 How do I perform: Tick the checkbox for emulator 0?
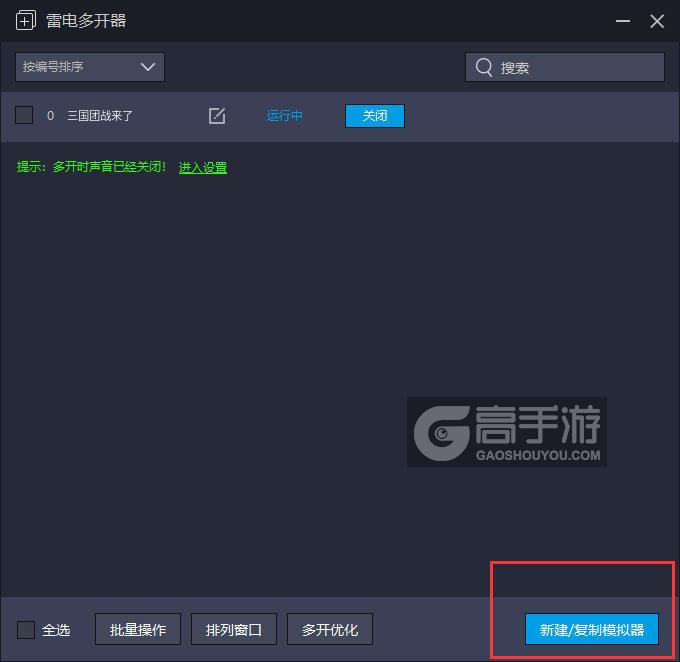pos(24,115)
